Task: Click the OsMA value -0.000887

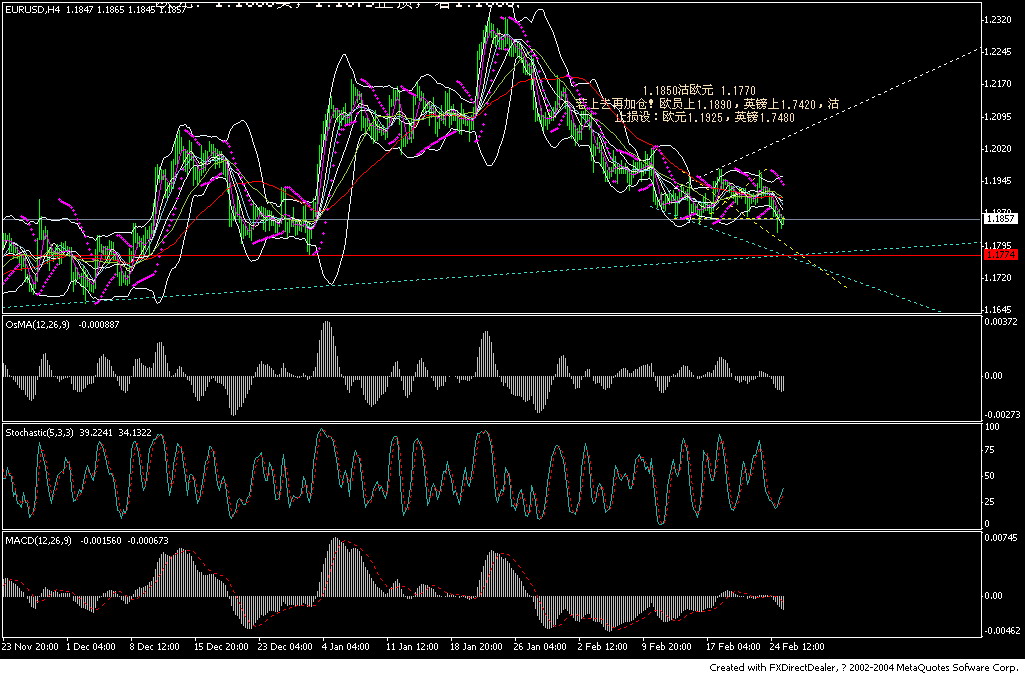Action: (x=99, y=324)
